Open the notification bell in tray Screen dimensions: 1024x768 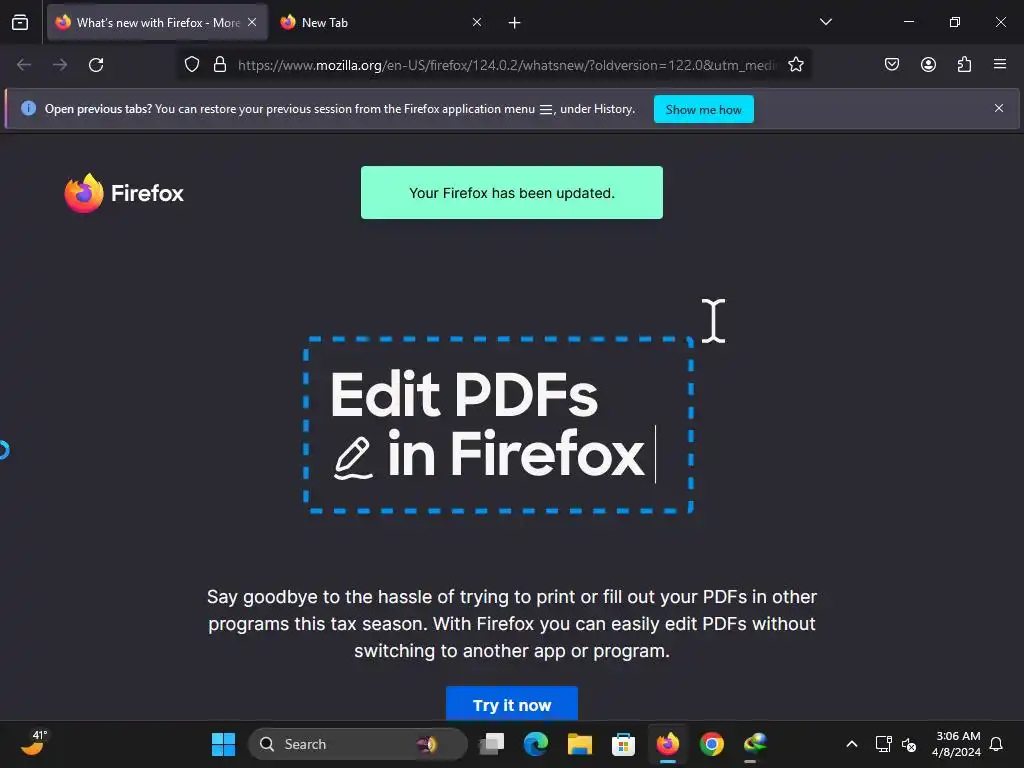997,744
